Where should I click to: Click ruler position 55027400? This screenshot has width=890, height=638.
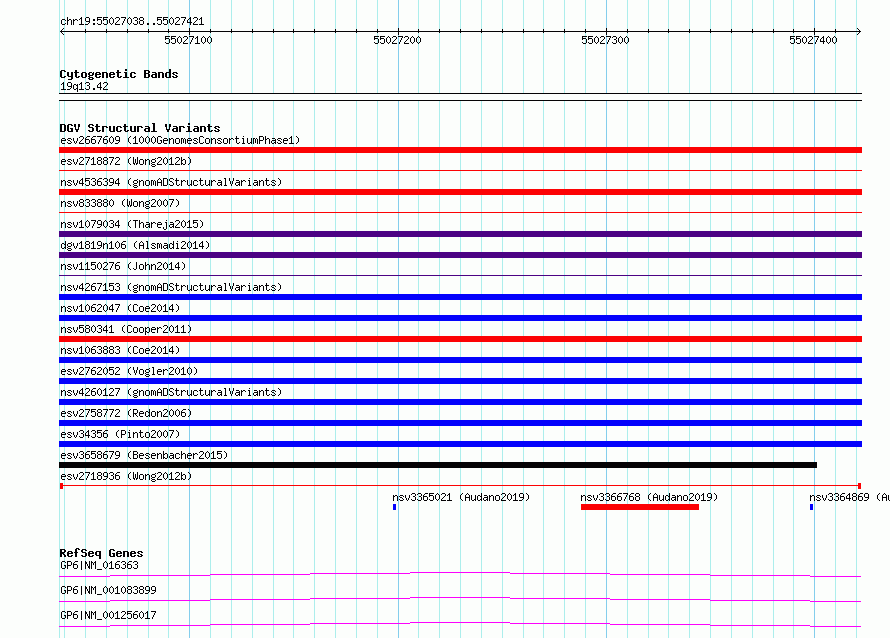tap(813, 40)
